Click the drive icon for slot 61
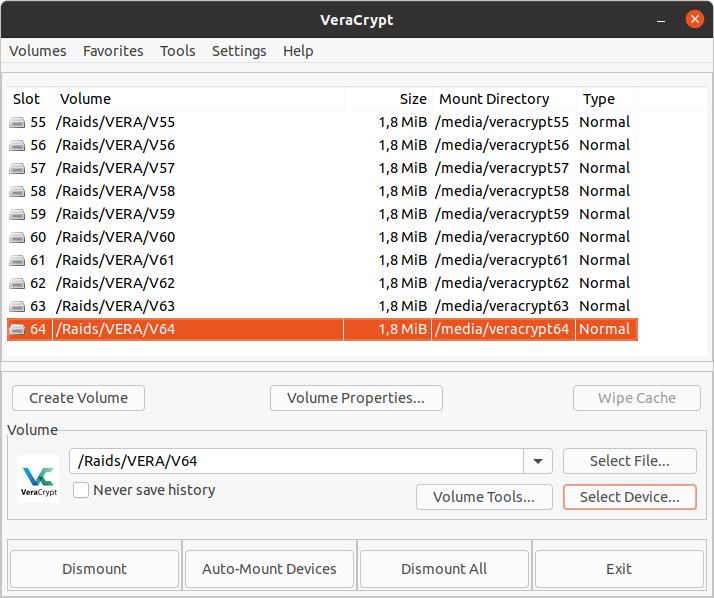This screenshot has width=714, height=598. (17, 261)
